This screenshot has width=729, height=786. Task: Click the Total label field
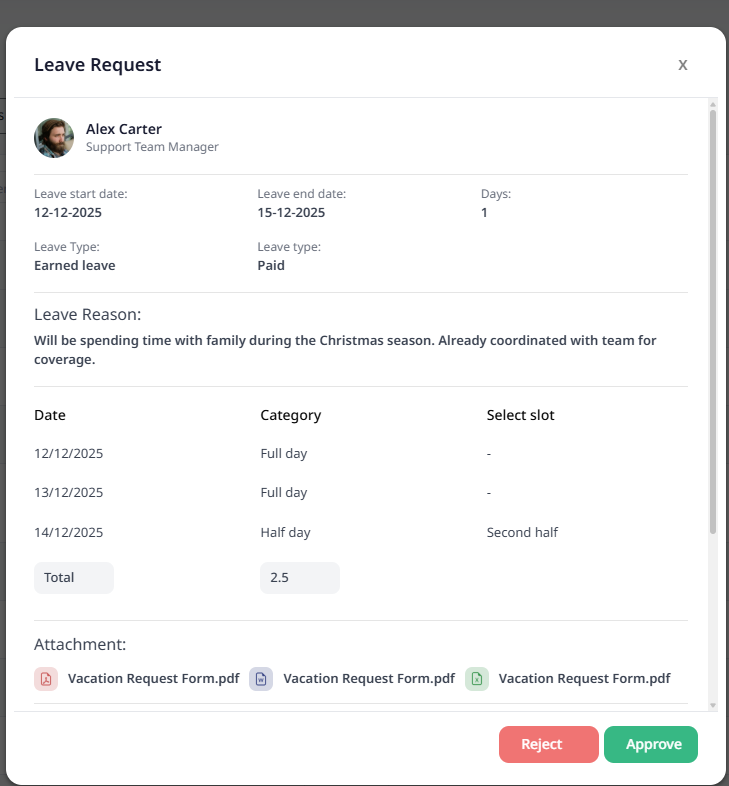(74, 578)
